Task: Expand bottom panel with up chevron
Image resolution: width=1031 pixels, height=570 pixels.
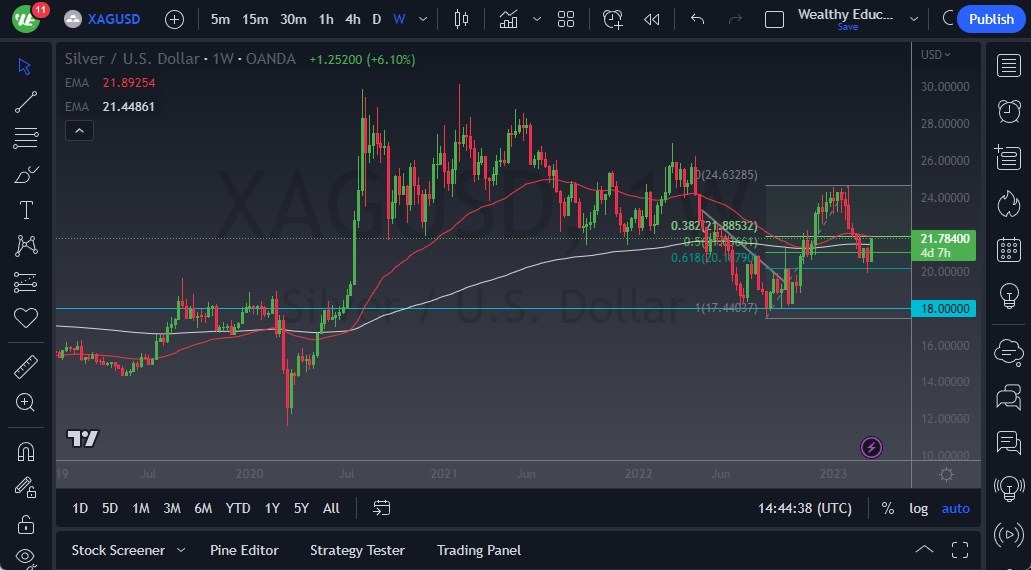Action: [x=924, y=550]
